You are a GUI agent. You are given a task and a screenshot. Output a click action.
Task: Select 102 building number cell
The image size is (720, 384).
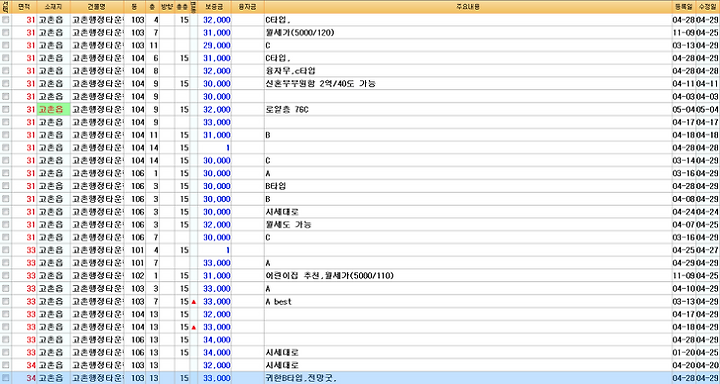[137, 276]
